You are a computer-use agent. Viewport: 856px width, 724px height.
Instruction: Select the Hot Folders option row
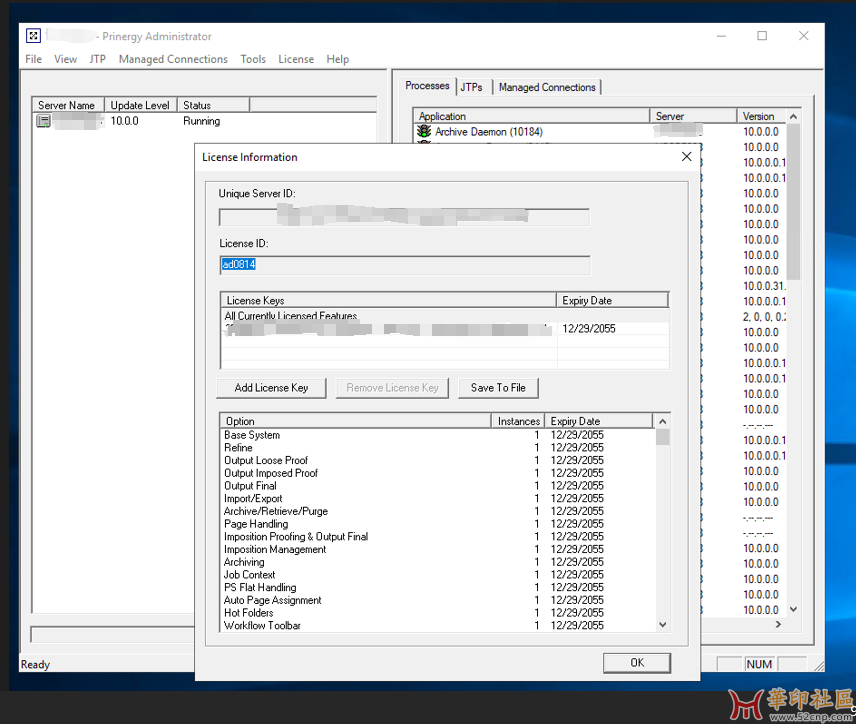pyautogui.click(x=437, y=613)
